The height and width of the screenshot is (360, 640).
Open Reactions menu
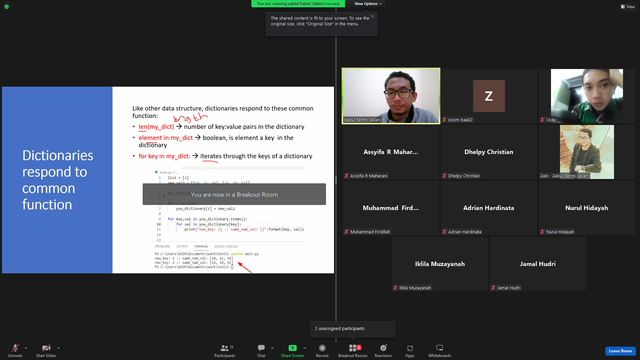[383, 350]
